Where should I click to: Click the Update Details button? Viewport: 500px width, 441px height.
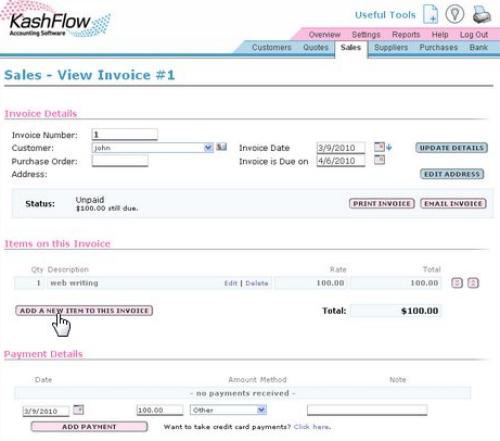(452, 148)
